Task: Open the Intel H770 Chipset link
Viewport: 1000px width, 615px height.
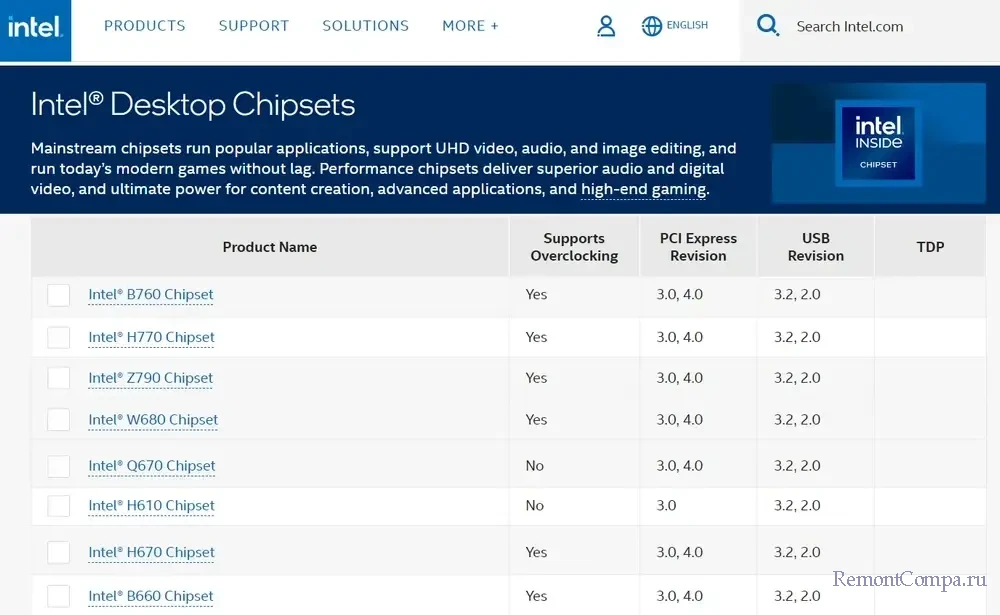Action: tap(151, 337)
